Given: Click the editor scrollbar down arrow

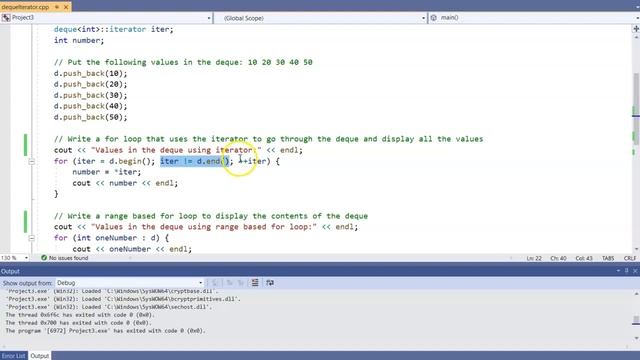Looking at the screenshot, I should coord(636,250).
